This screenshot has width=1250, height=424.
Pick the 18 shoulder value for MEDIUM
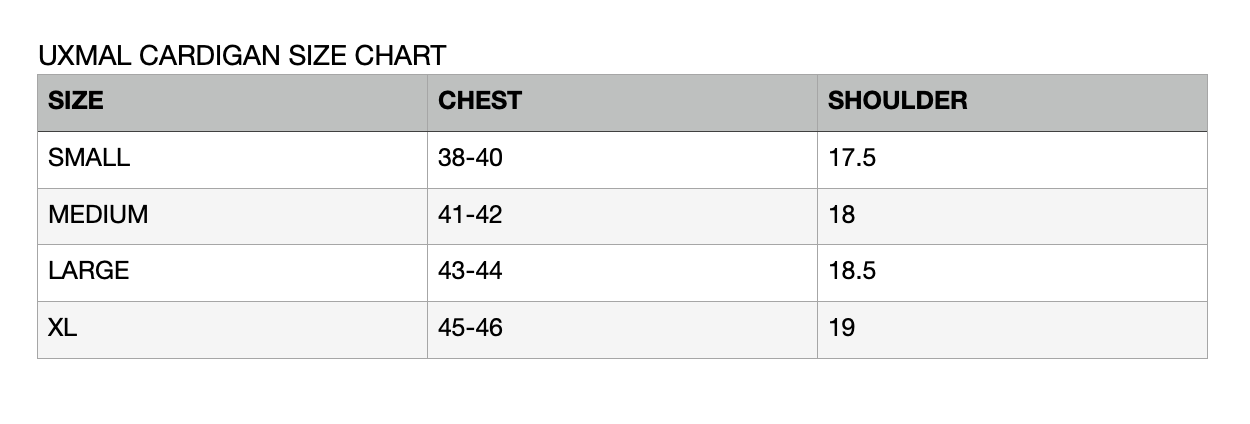(x=842, y=215)
